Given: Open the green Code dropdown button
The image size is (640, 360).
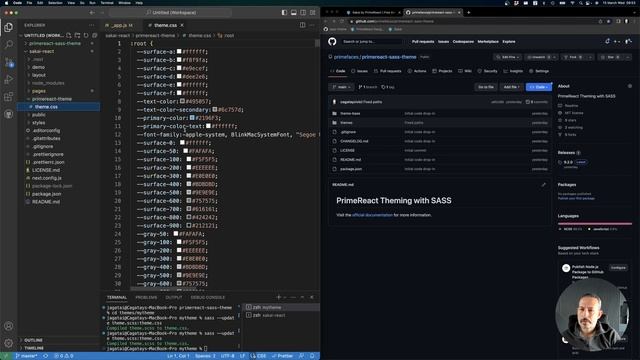Looking at the screenshot, I should [x=539, y=87].
